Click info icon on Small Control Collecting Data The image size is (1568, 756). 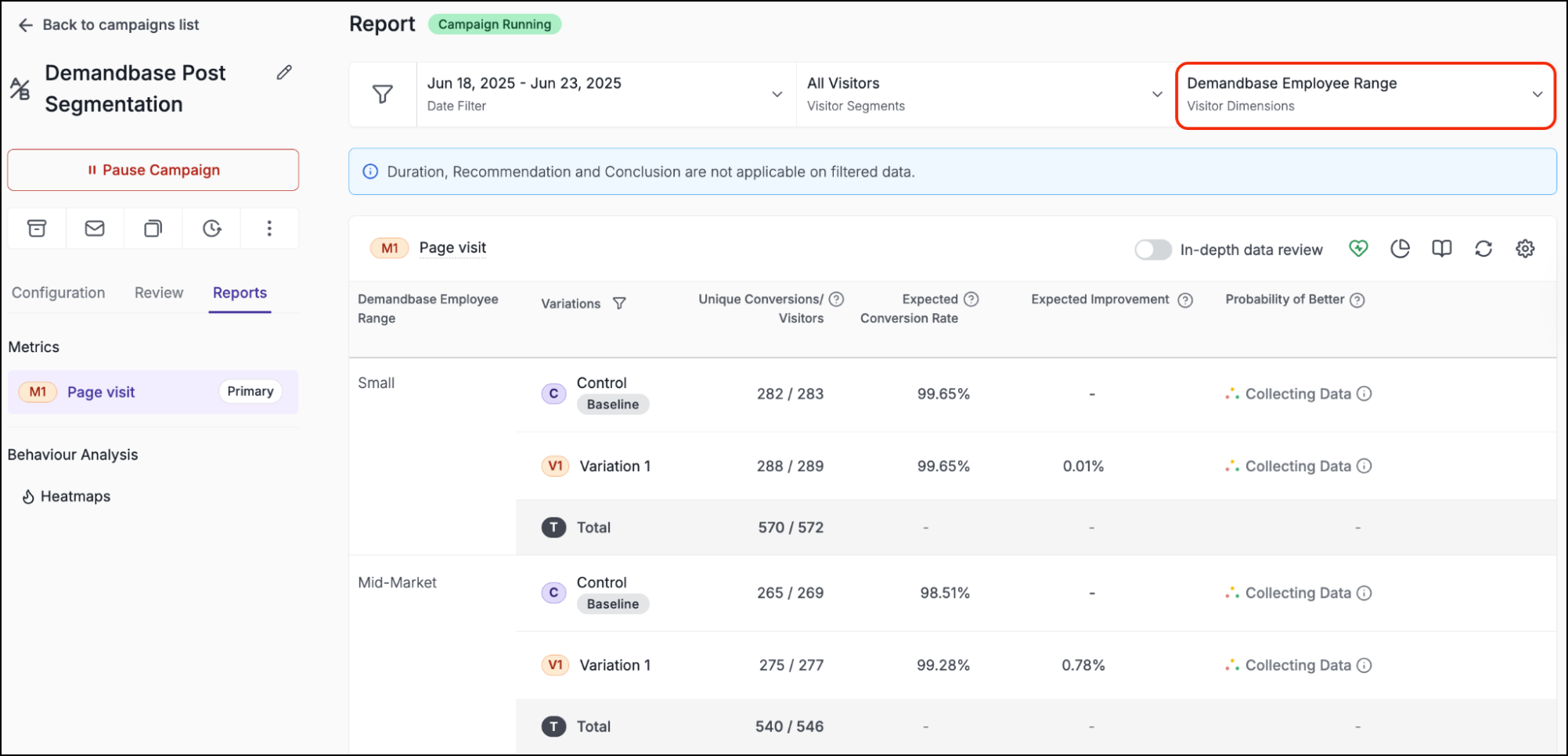pos(1364,394)
